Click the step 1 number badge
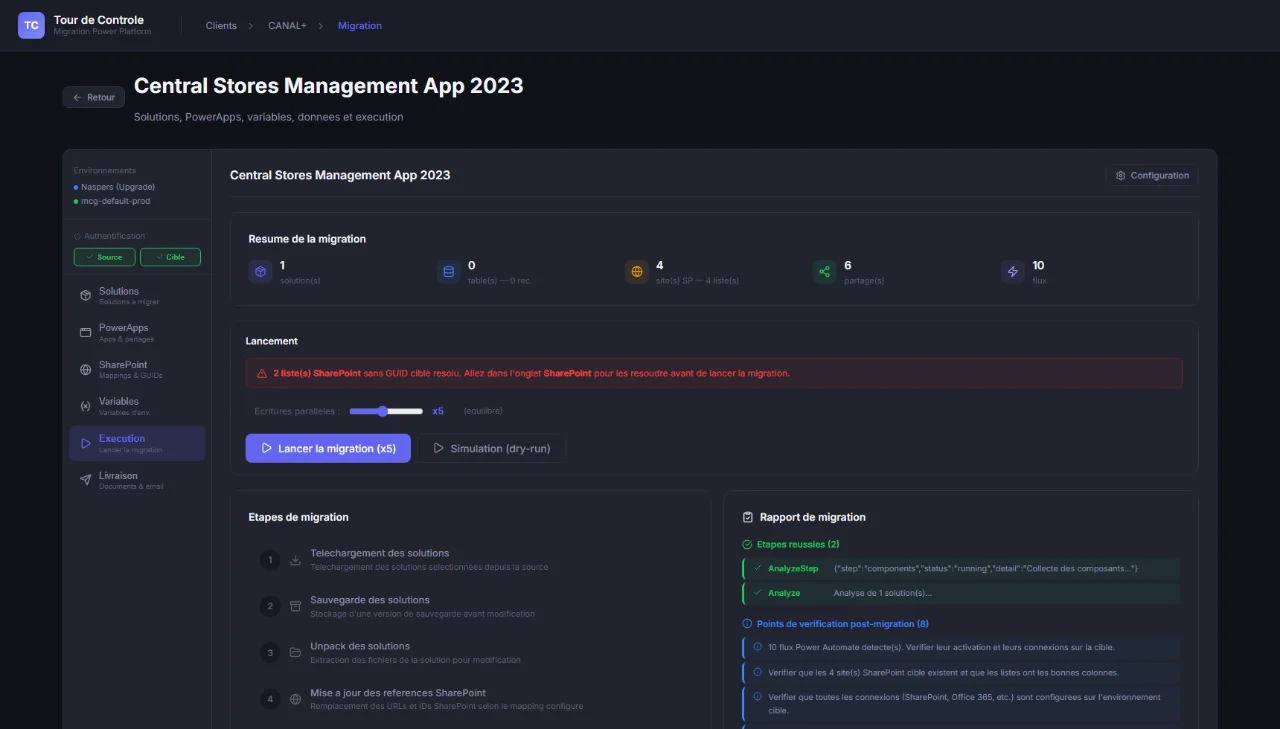 [269, 560]
